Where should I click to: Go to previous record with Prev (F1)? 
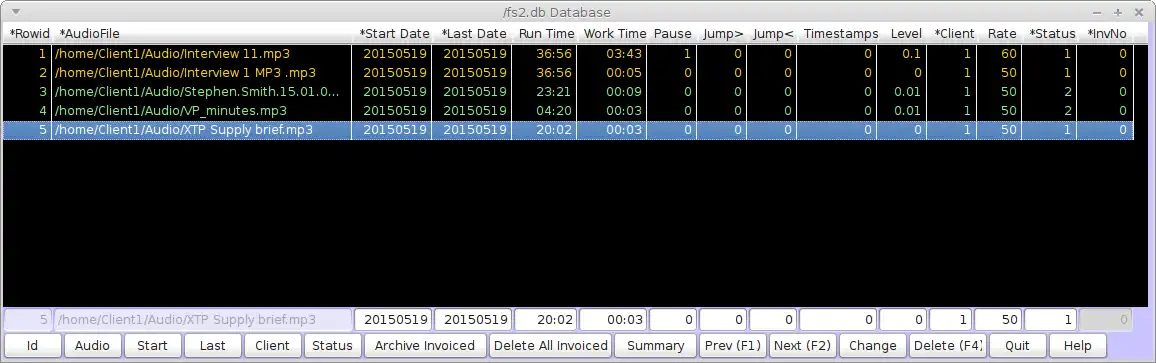click(732, 345)
